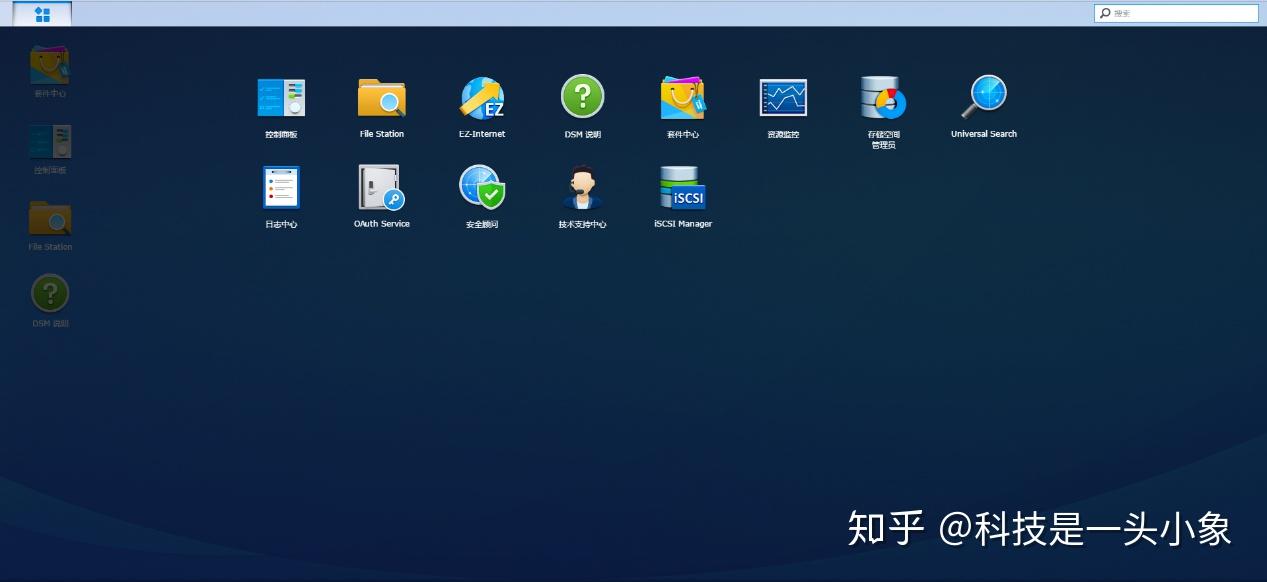Open 技术支持中心 Support Center
This screenshot has width=1267, height=582.
pyautogui.click(x=582, y=187)
